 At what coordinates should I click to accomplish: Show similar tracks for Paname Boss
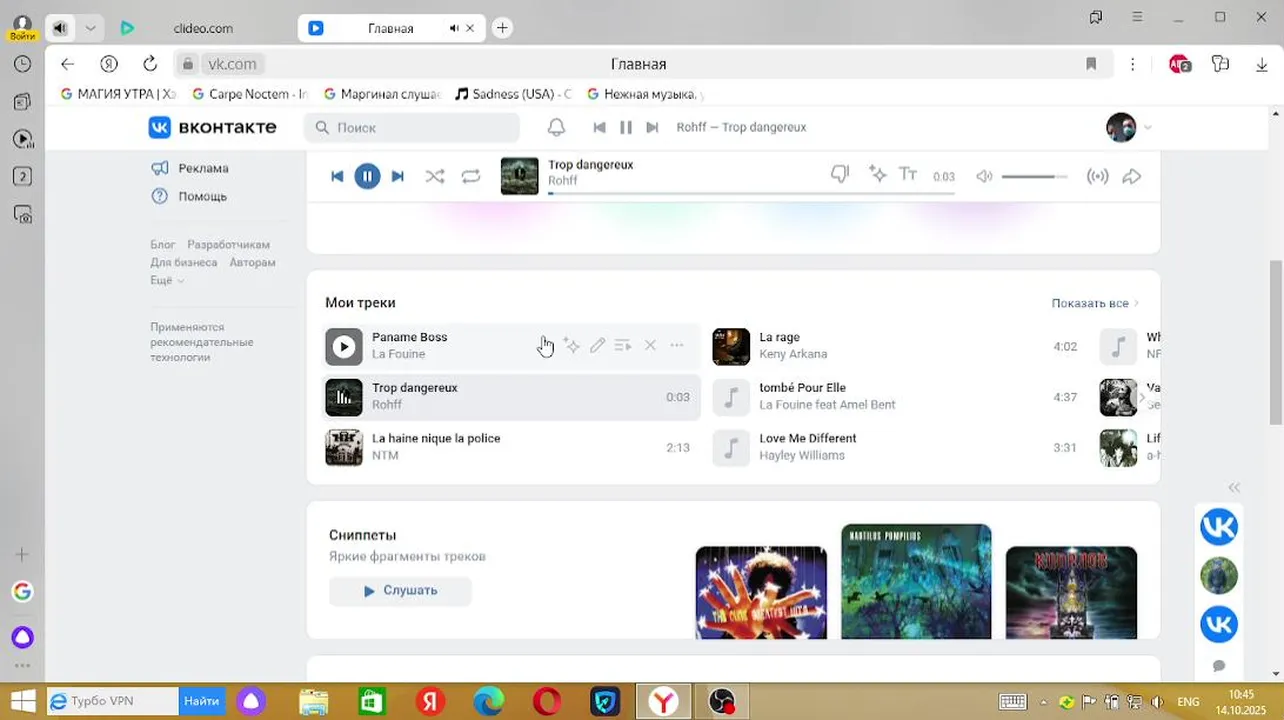click(x=571, y=345)
